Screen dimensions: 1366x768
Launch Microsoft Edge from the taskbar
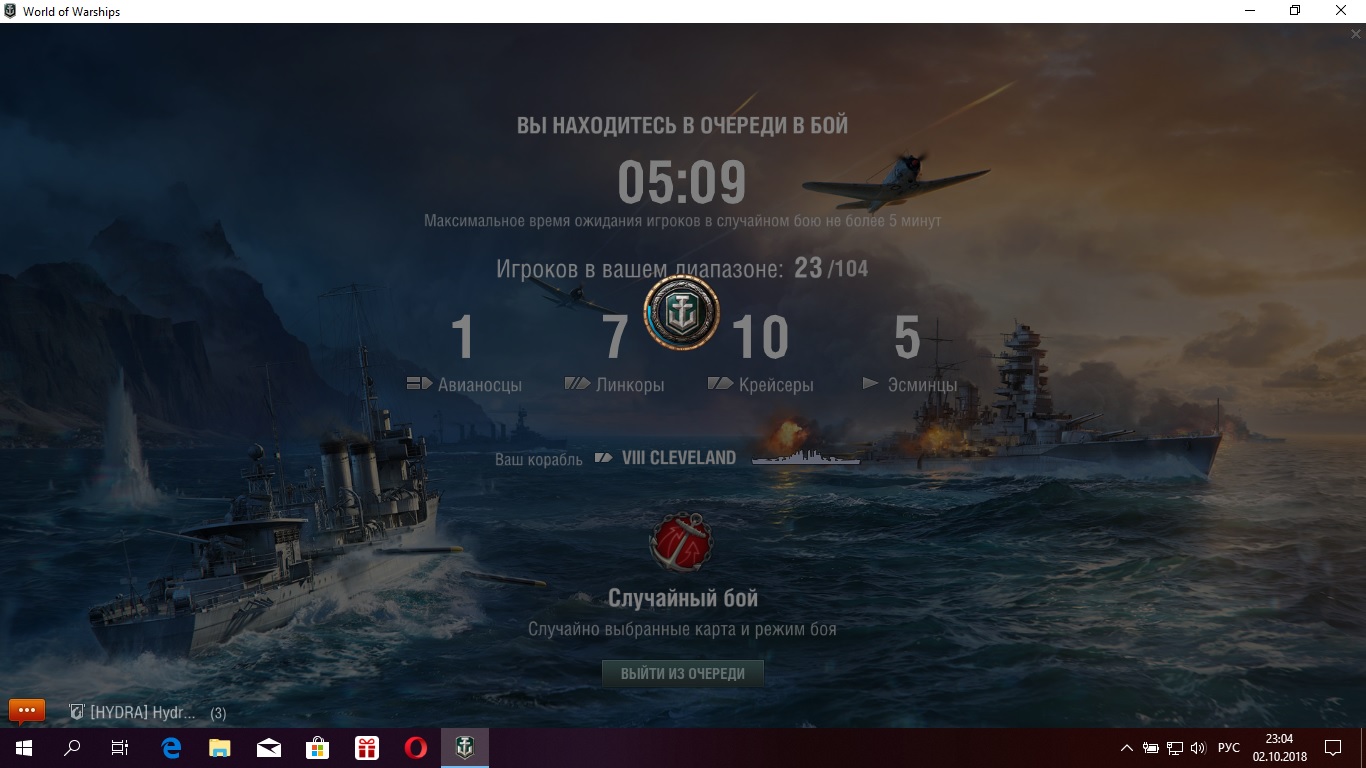(171, 747)
